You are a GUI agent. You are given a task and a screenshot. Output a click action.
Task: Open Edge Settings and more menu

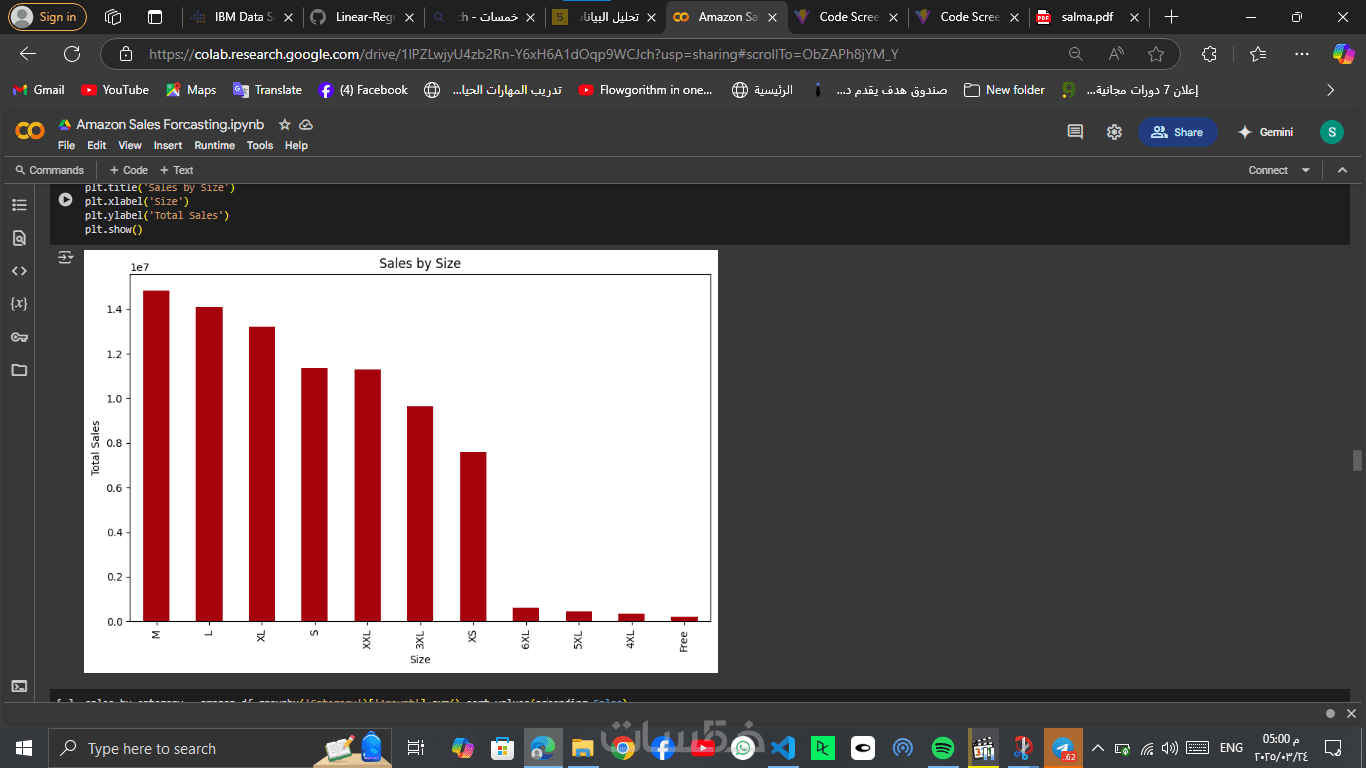pos(1301,54)
